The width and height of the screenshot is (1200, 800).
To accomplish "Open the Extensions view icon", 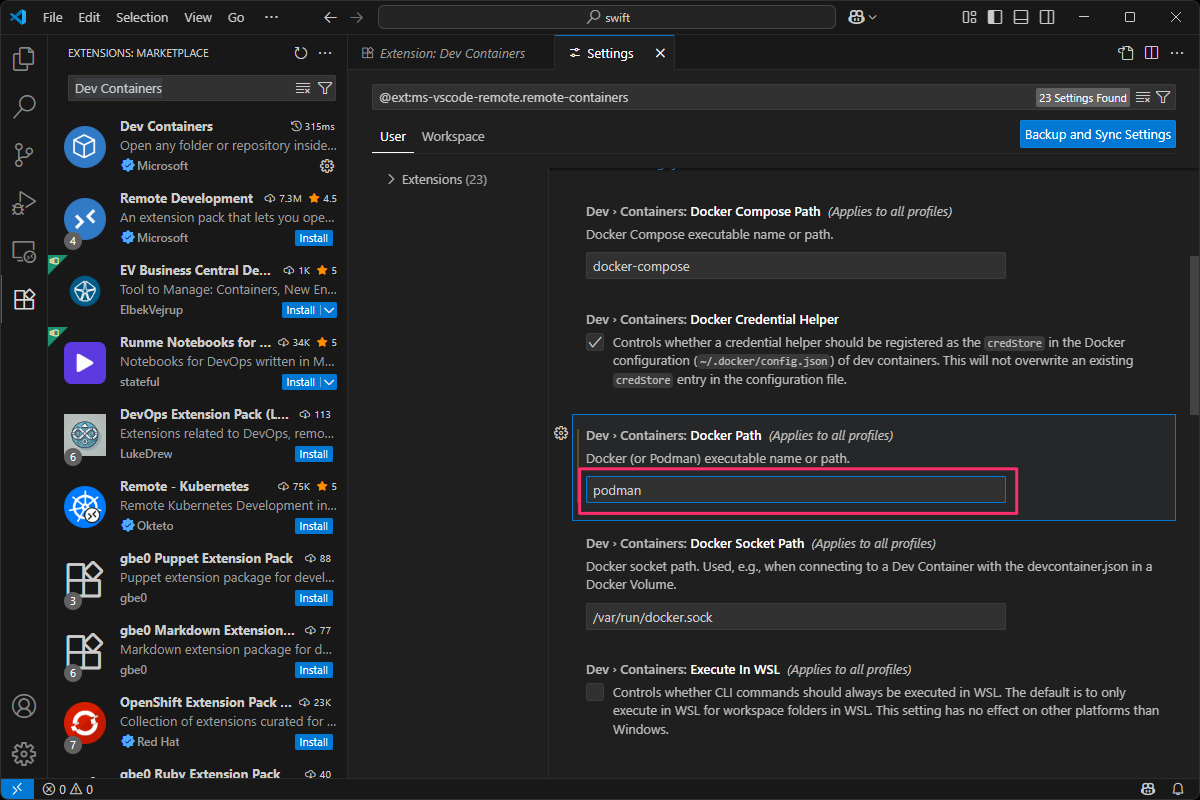I will click(24, 299).
